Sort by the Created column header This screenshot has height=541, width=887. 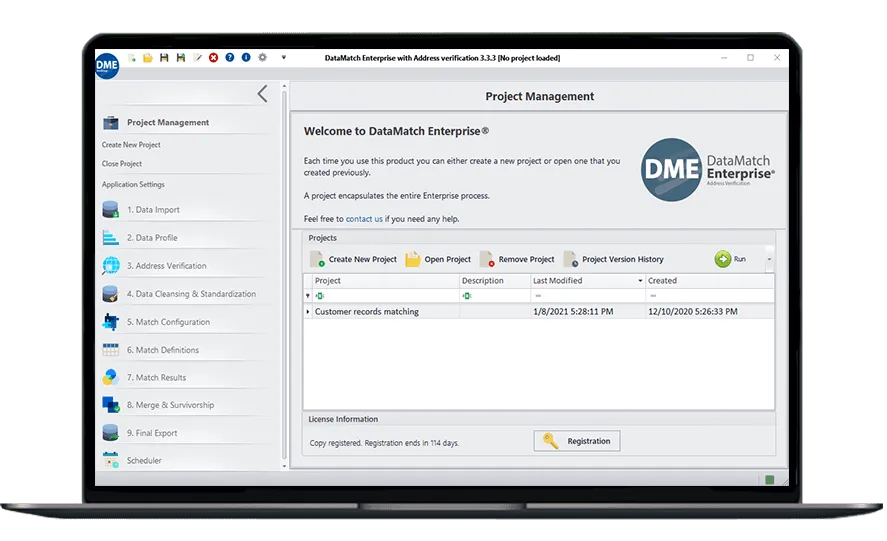point(710,281)
